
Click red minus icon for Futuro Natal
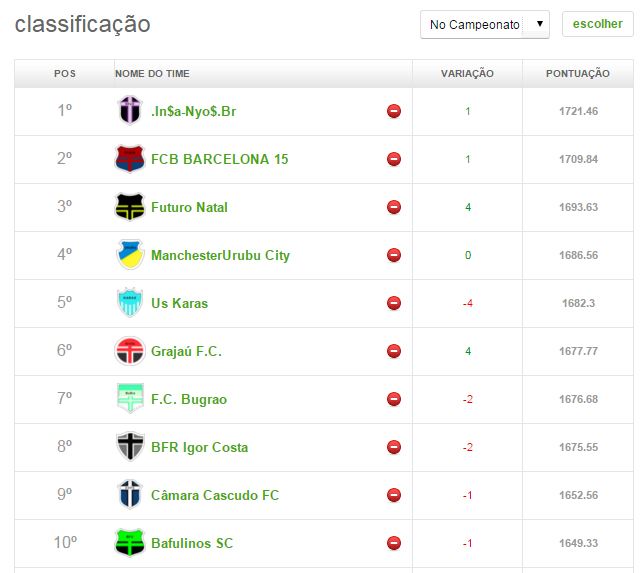(x=394, y=207)
